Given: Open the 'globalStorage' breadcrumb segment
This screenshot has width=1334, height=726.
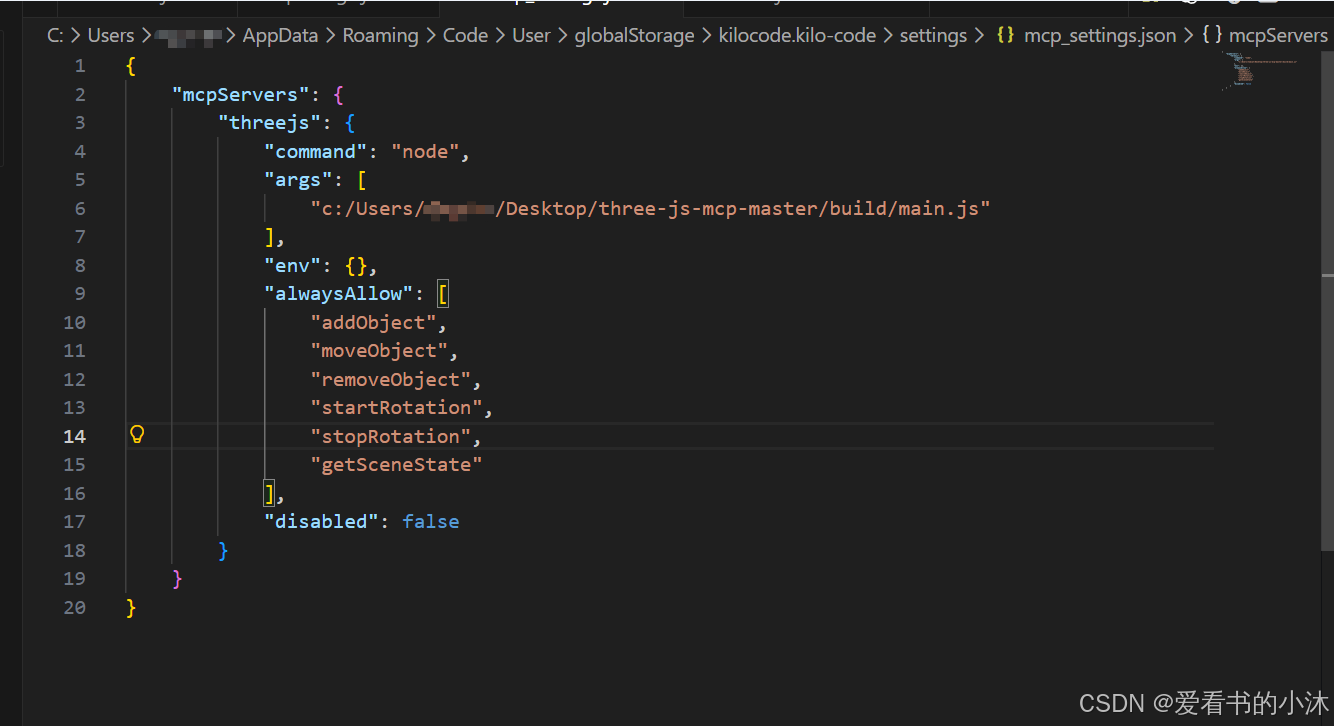Looking at the screenshot, I should [x=634, y=35].
